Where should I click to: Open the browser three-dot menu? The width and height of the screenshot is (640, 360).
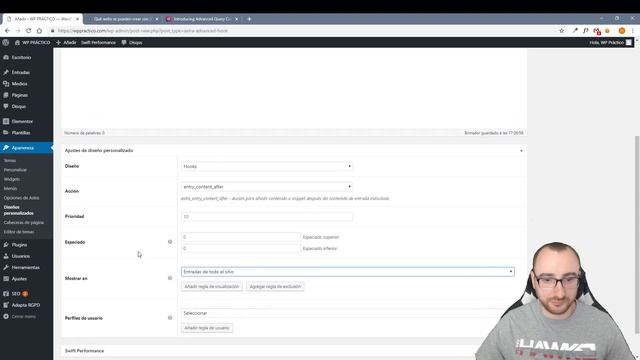tap(633, 31)
